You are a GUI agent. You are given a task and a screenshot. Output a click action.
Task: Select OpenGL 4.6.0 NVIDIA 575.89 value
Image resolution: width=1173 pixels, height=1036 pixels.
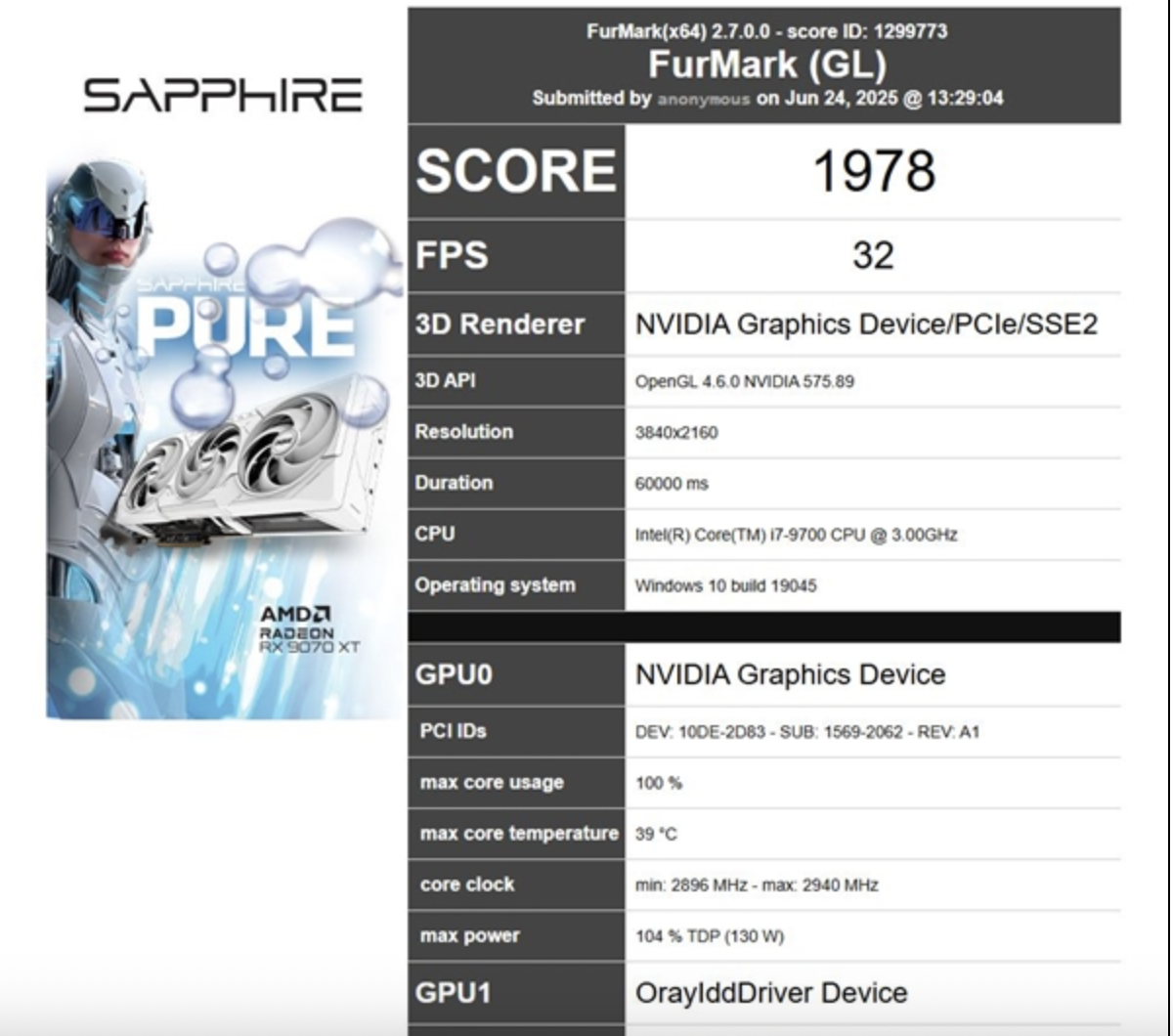(x=744, y=381)
